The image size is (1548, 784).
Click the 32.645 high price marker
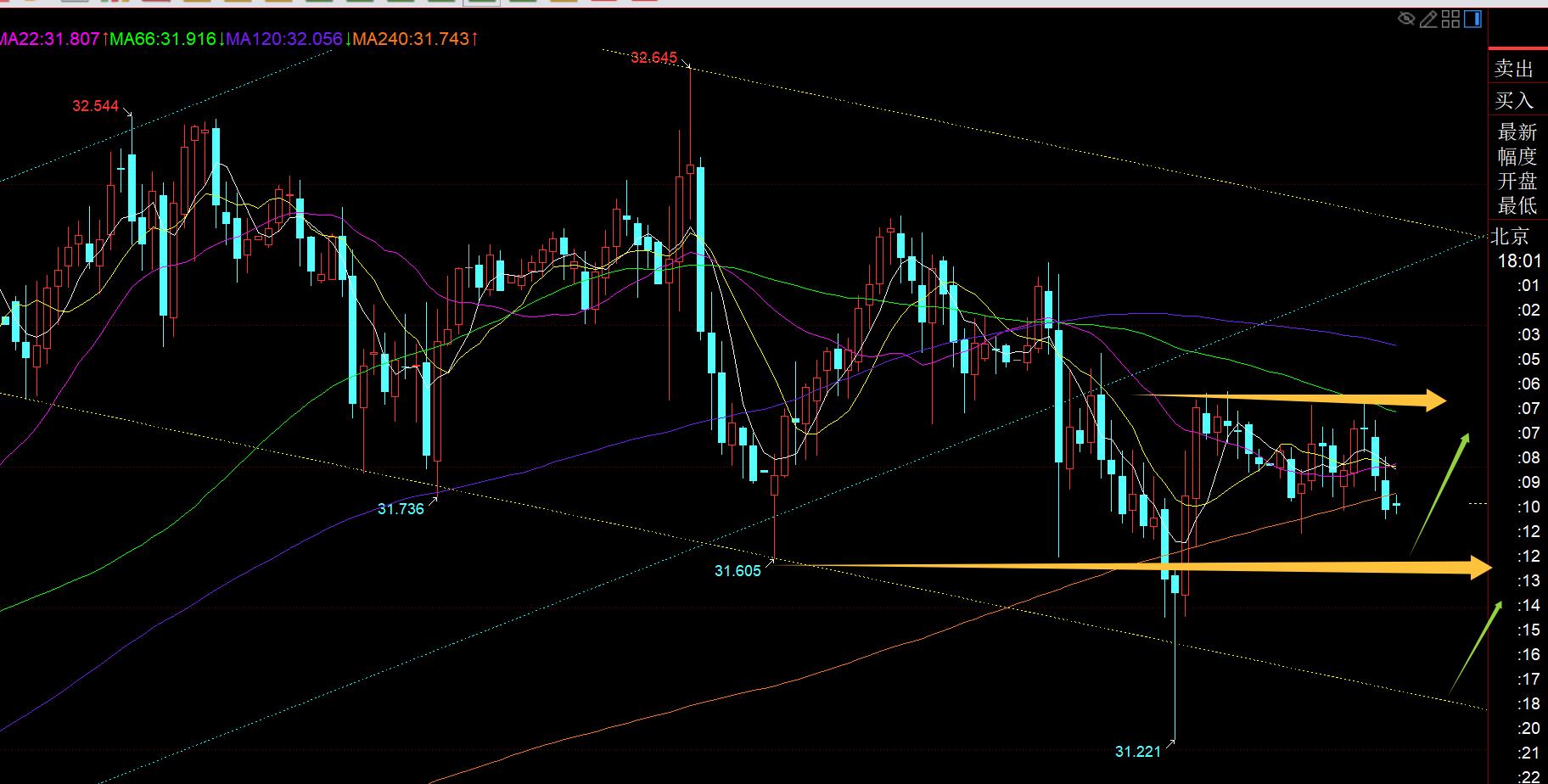653,58
